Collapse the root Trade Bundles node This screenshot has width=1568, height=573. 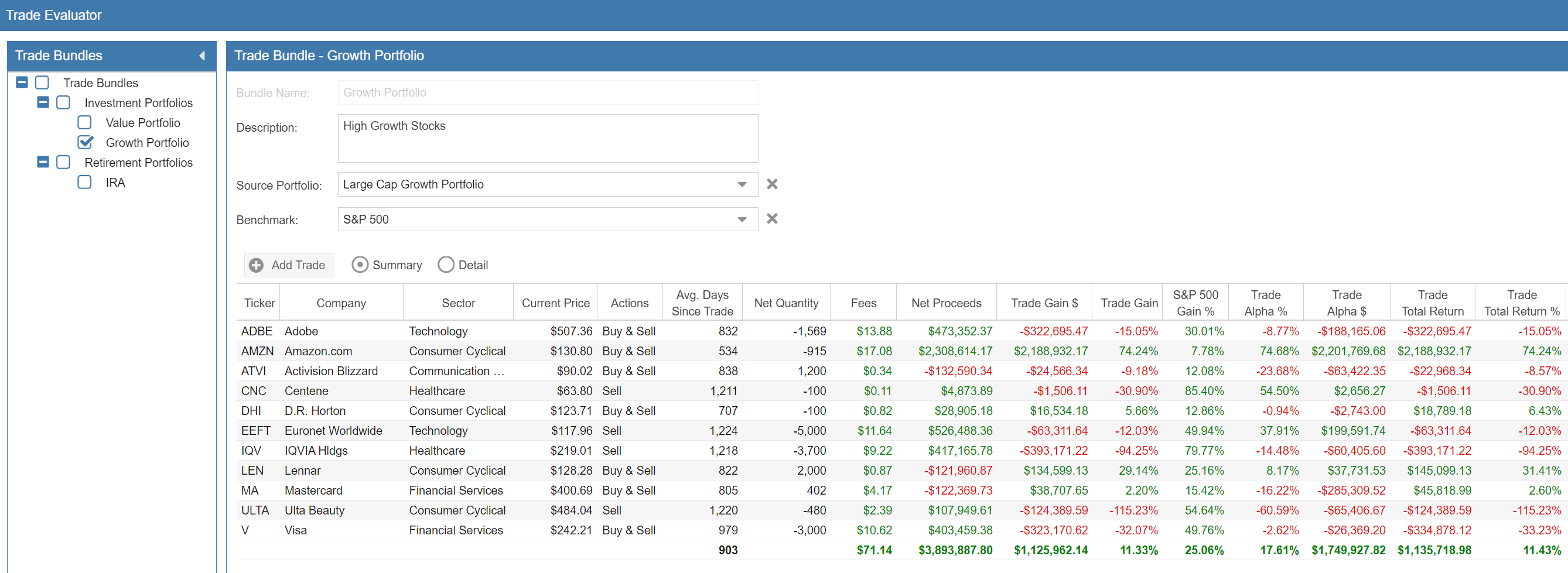tap(22, 82)
